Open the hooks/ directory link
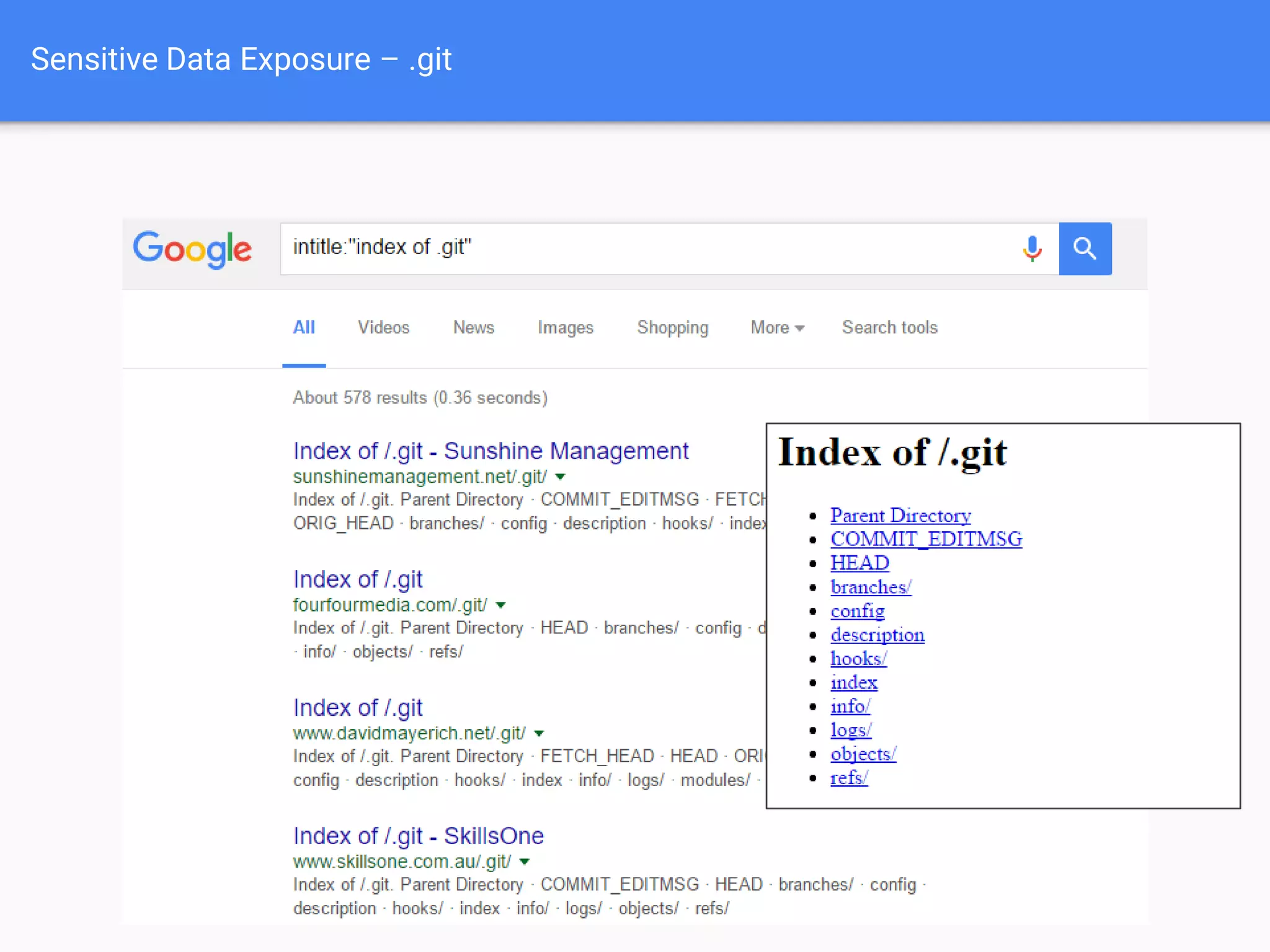 coord(858,658)
